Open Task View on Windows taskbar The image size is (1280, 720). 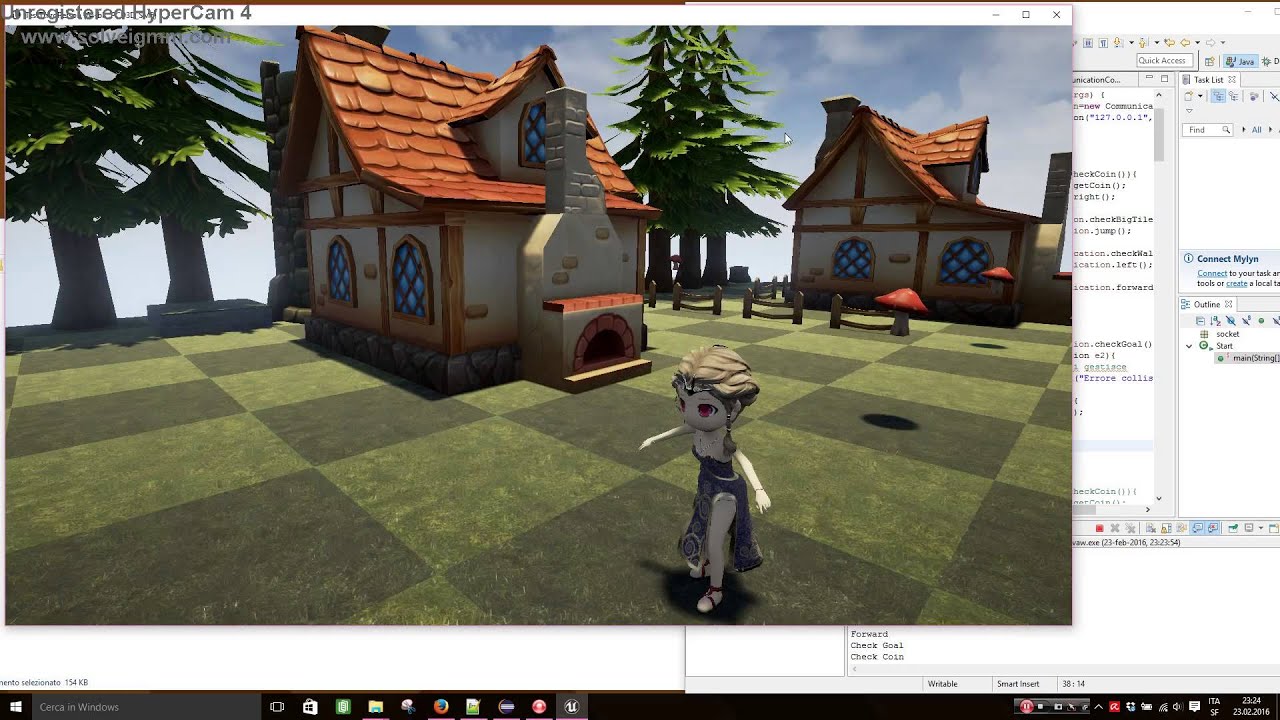[x=277, y=707]
